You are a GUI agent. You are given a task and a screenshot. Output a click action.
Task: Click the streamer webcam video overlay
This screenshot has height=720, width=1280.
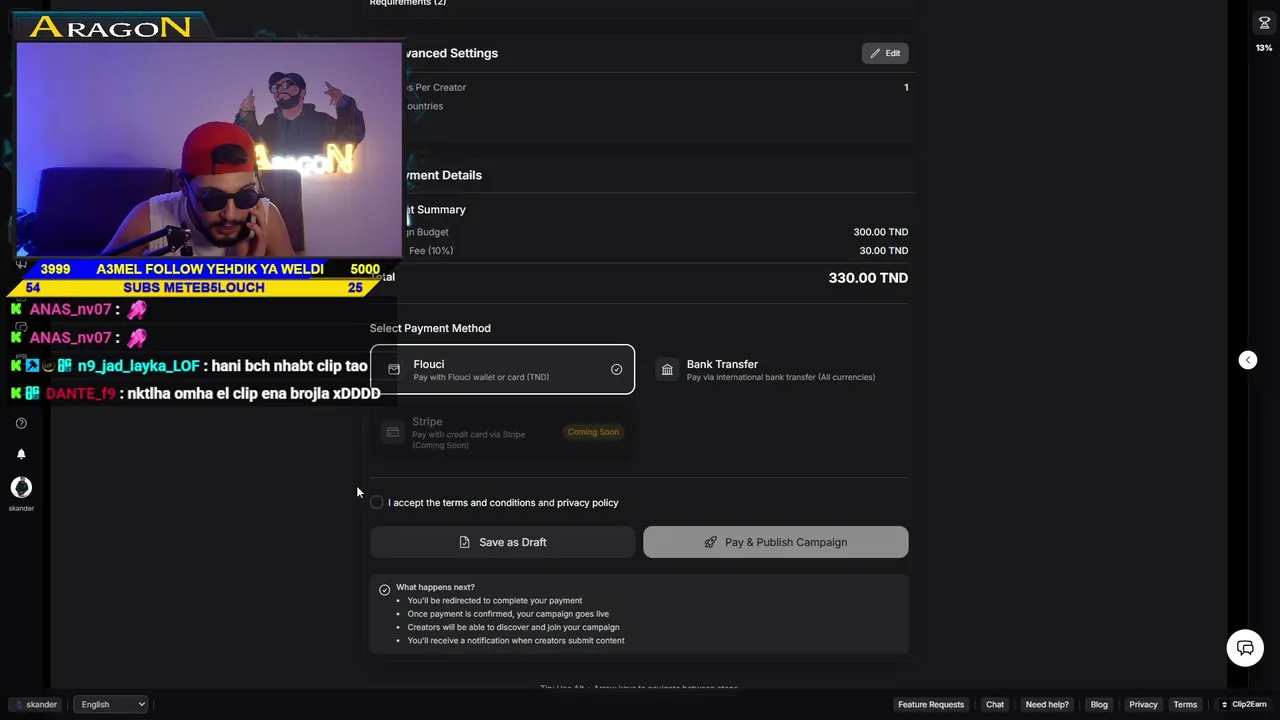pos(208,148)
